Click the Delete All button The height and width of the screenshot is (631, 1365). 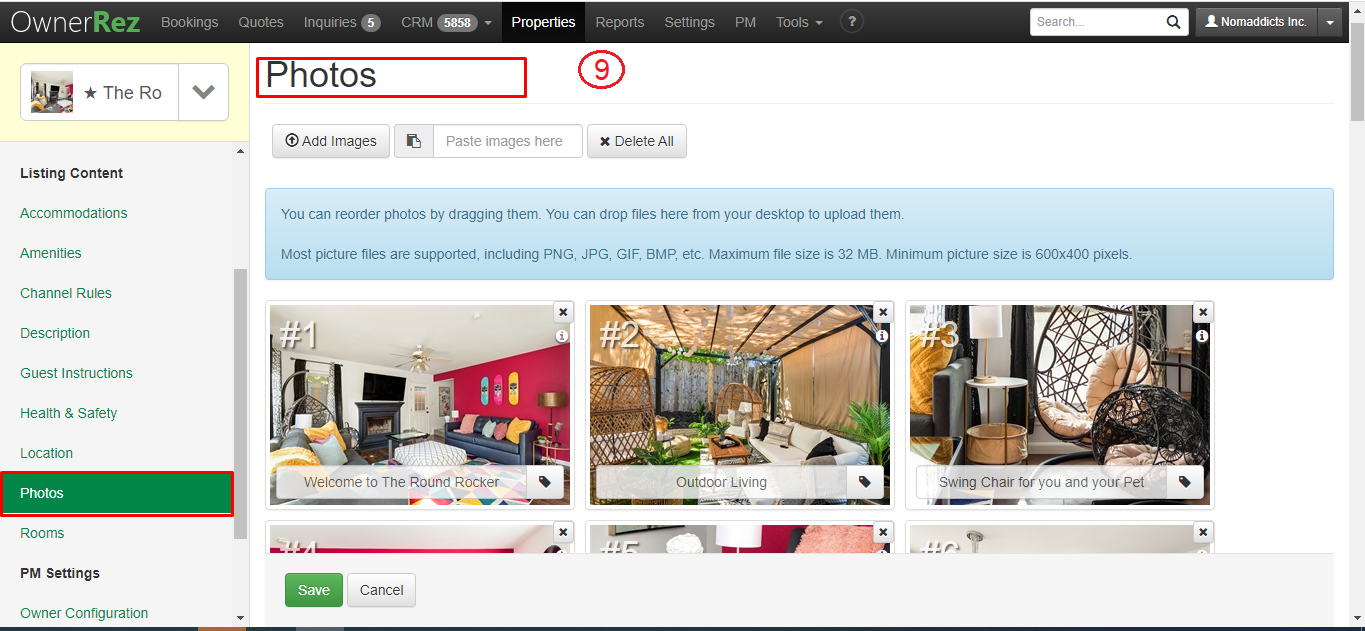pos(636,141)
